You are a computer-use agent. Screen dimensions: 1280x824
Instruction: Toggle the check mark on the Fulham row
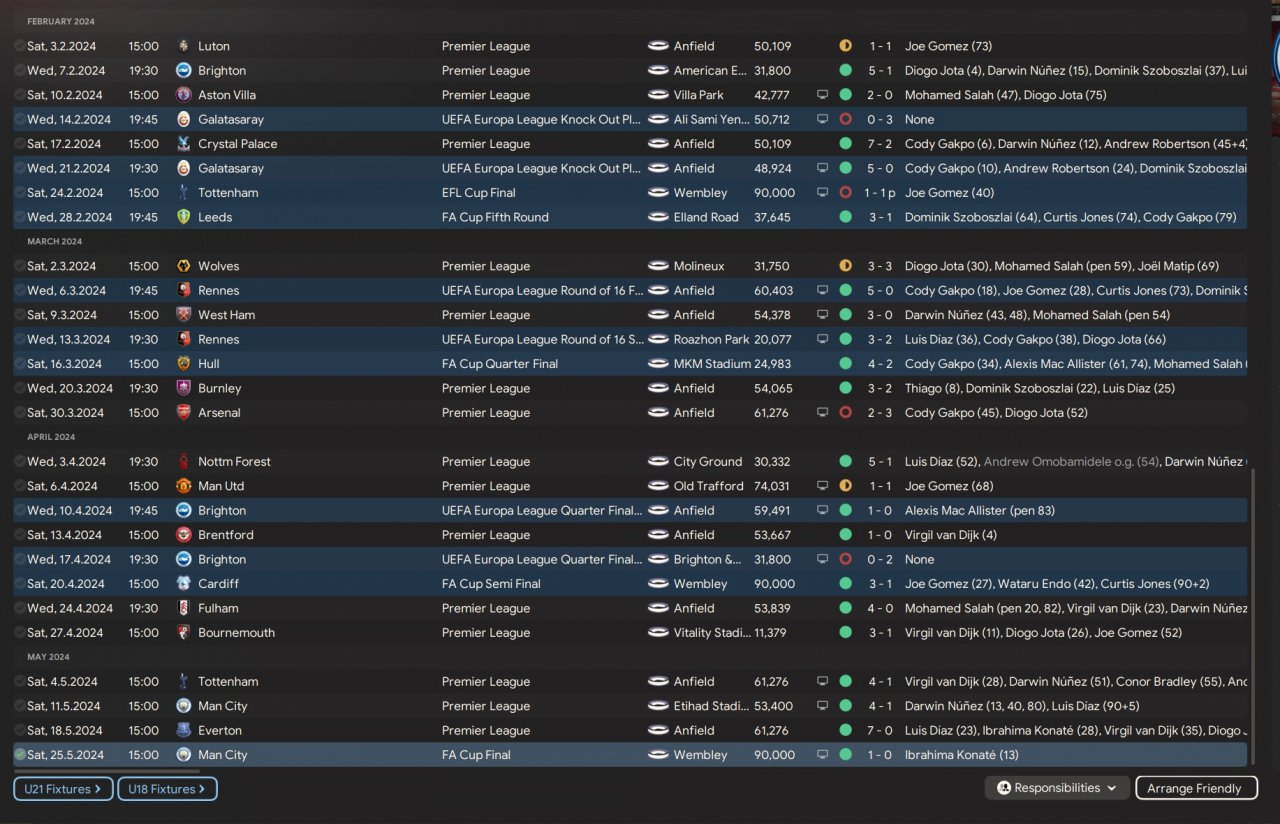20,608
